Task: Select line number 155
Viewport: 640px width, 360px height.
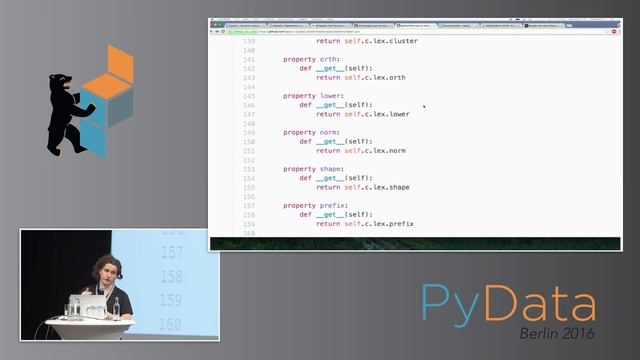Action: pos(249,187)
